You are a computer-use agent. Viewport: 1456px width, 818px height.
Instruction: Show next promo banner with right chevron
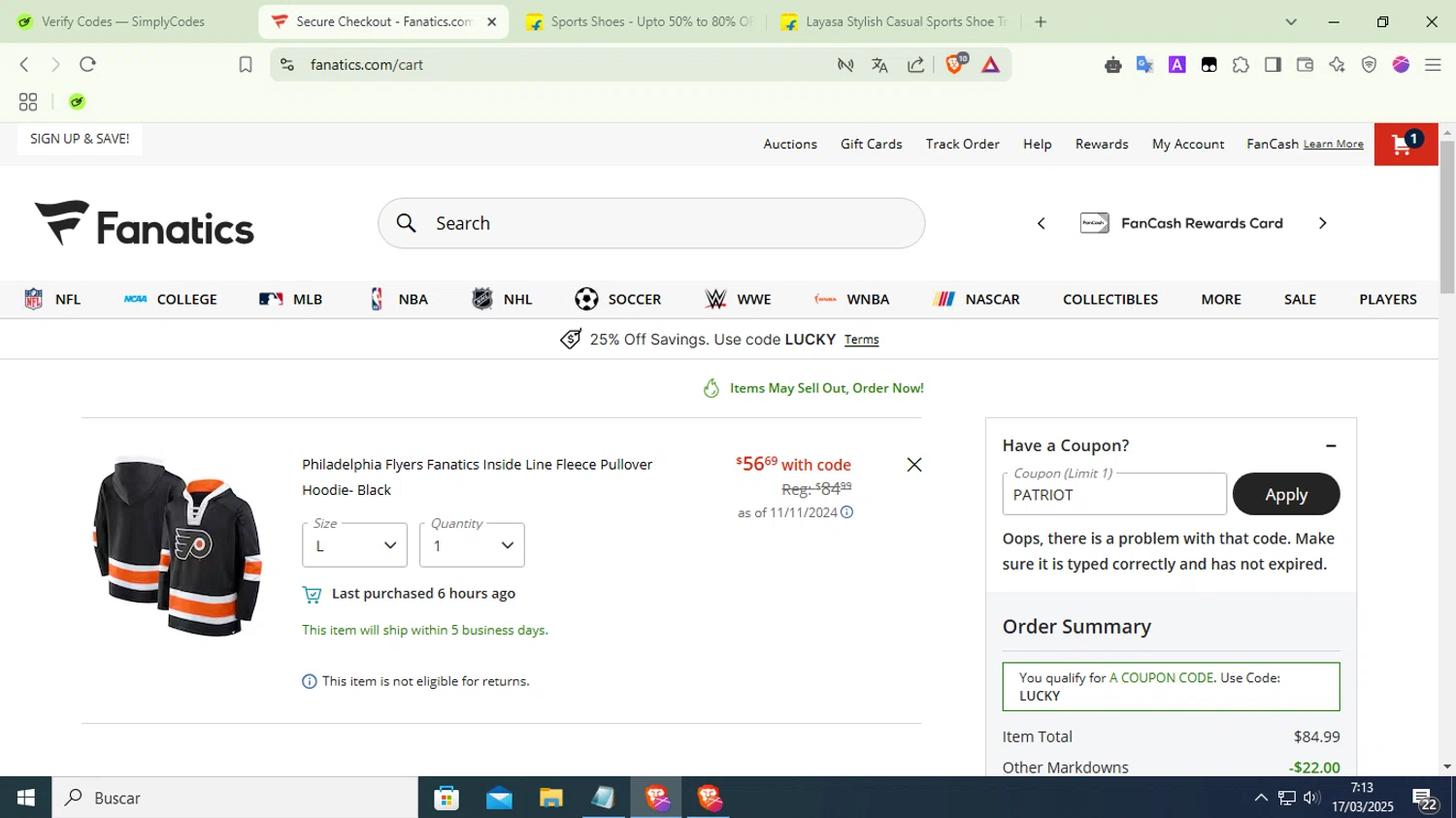click(x=1322, y=223)
